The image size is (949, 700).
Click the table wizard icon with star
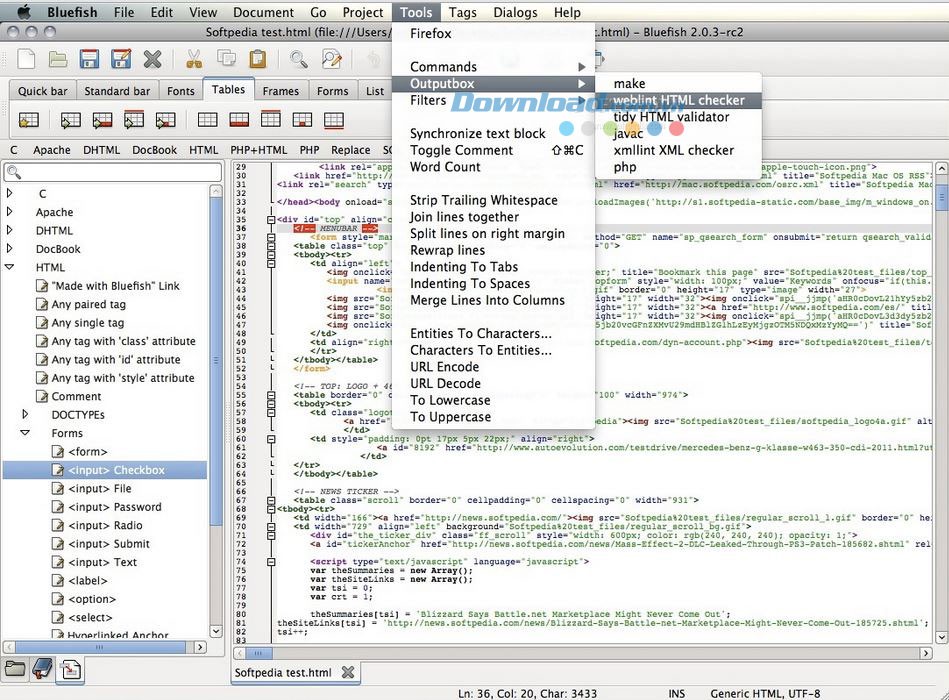pyautogui.click(x=28, y=120)
